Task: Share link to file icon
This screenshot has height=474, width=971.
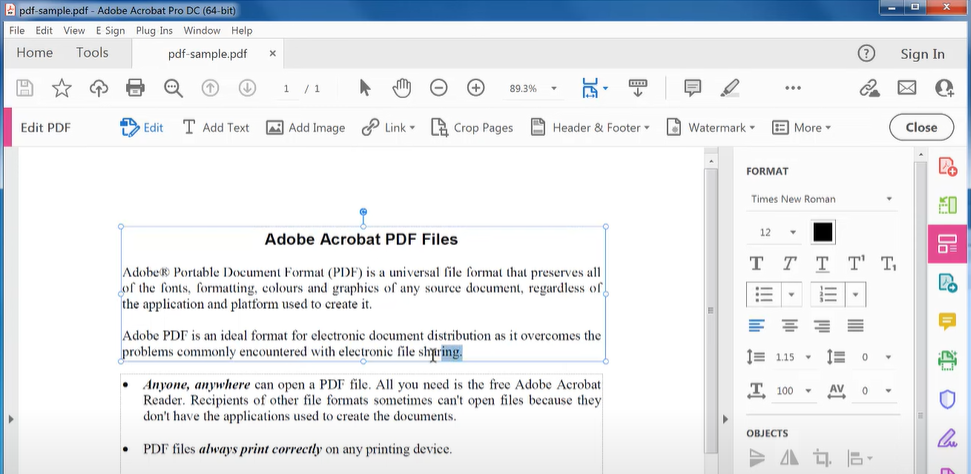Action: pyautogui.click(x=869, y=88)
